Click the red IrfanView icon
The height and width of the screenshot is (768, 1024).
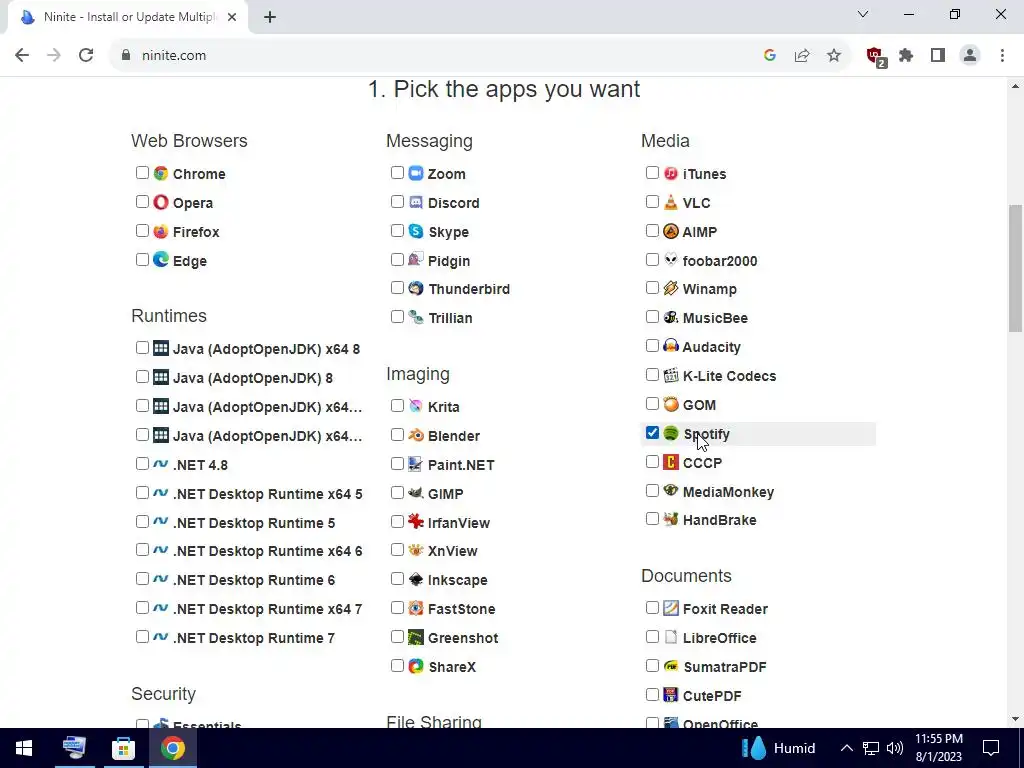[416, 522]
